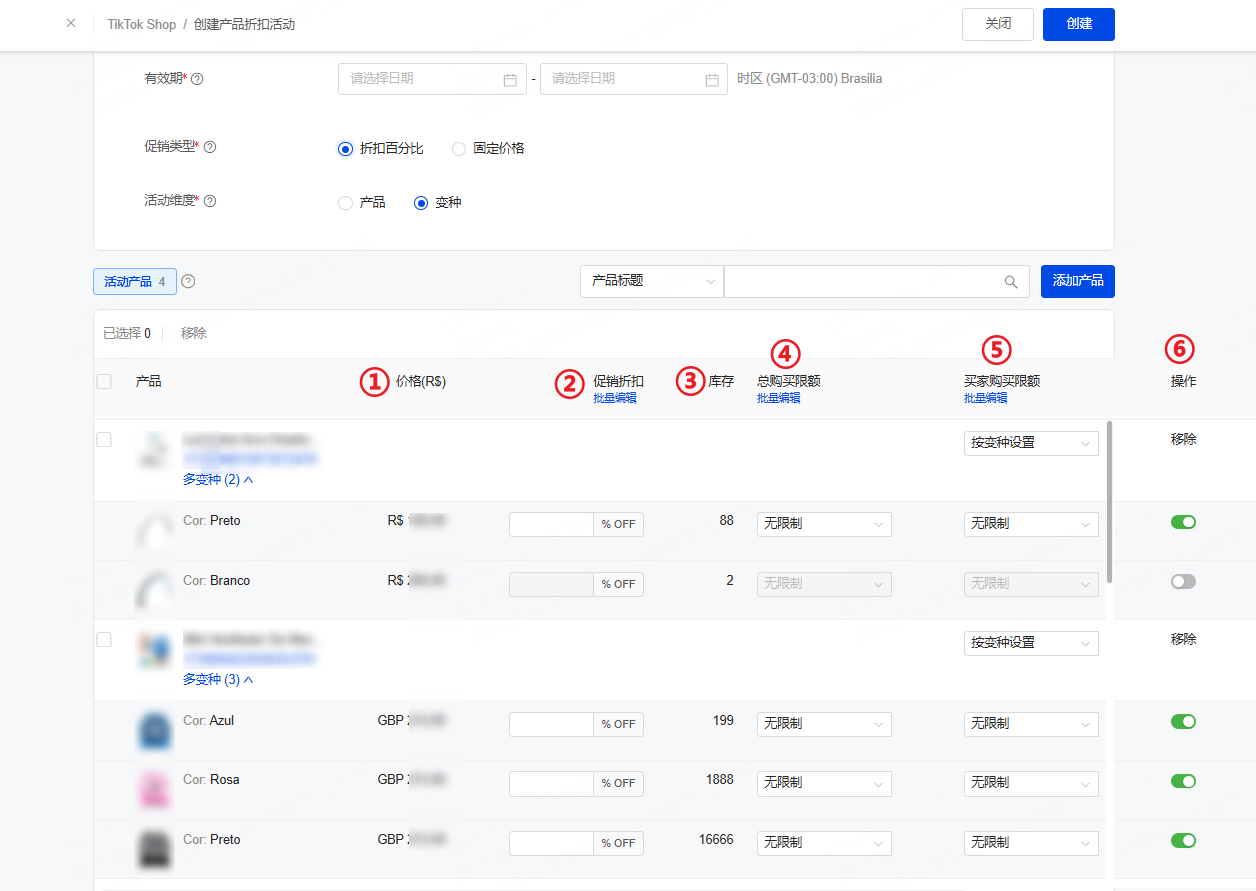Check the first product's checkbox
The width and height of the screenshot is (1256, 891).
click(104, 440)
